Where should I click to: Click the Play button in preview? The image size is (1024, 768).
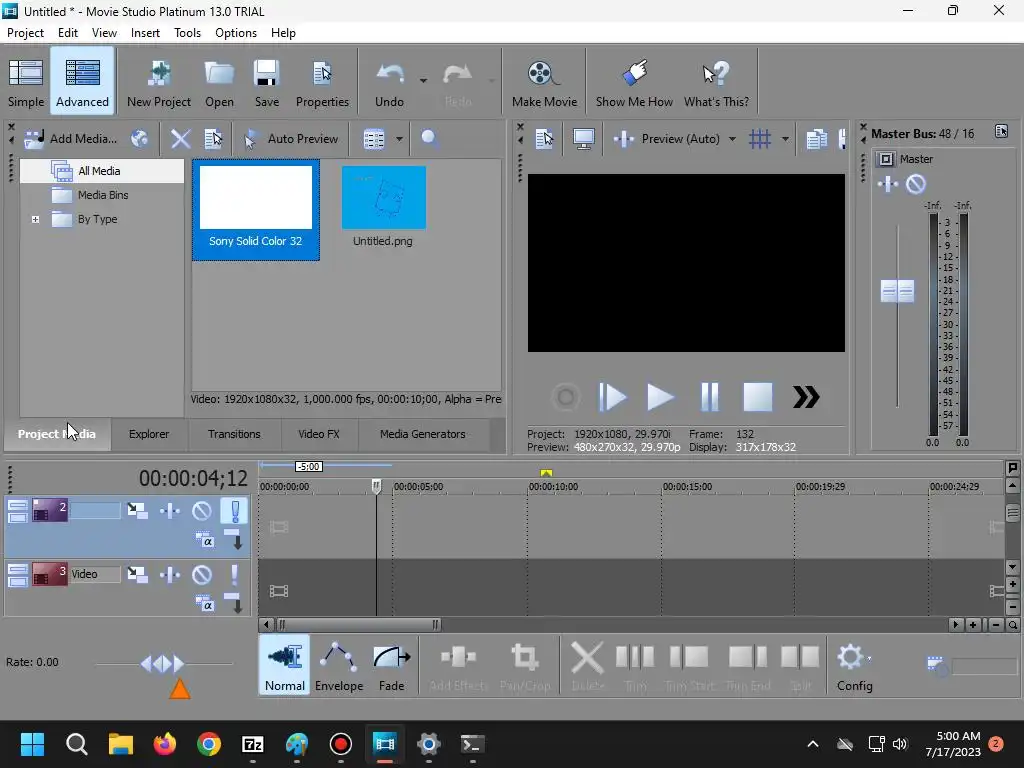coord(660,397)
